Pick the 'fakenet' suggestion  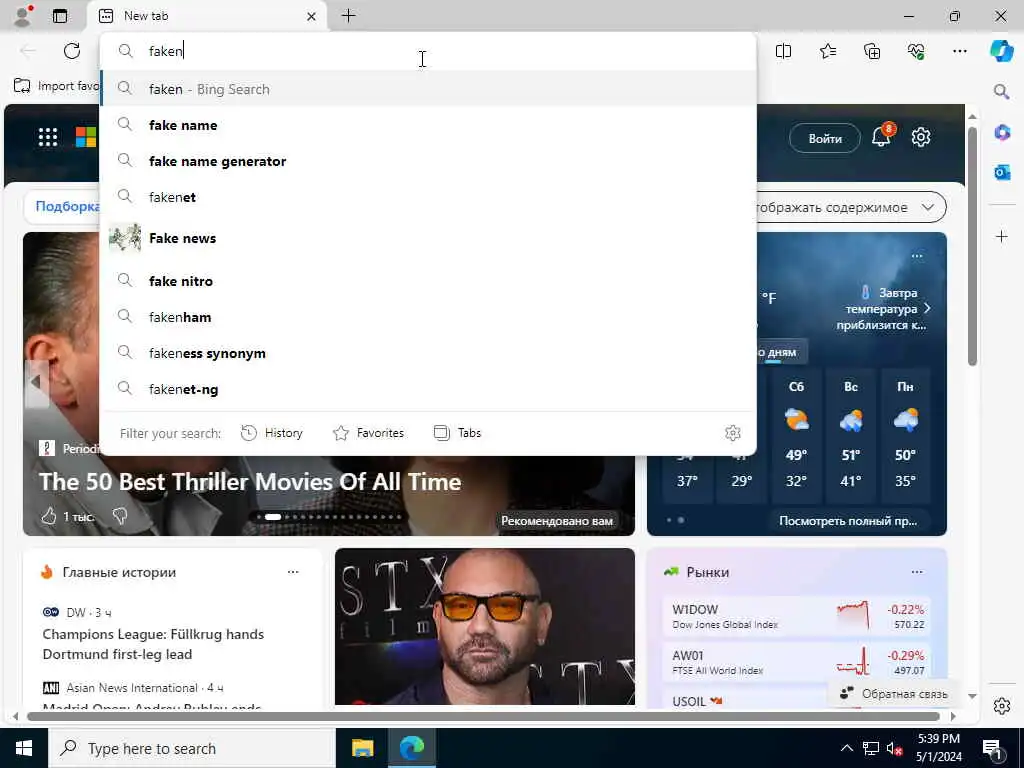[428, 197]
